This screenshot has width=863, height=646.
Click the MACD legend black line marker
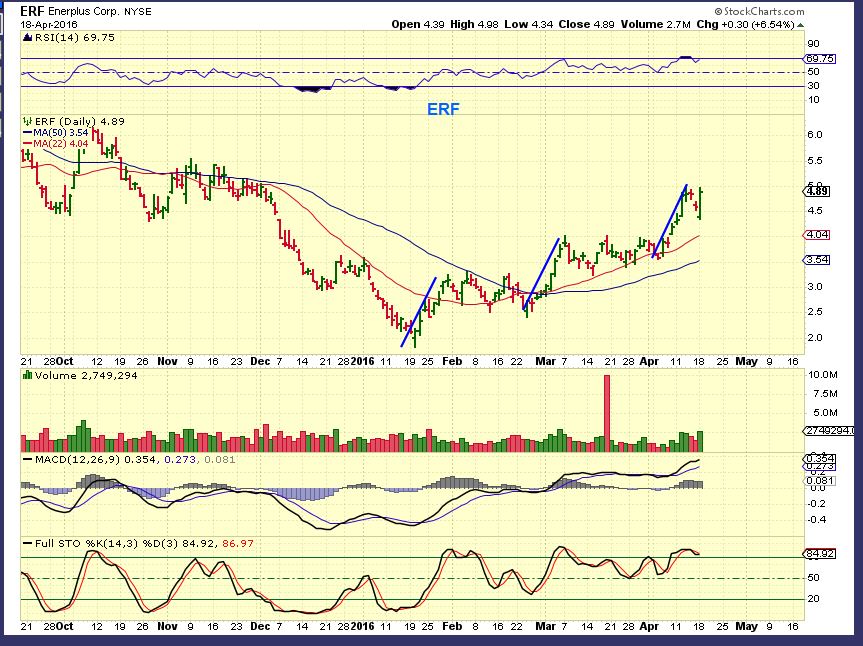click(28, 459)
